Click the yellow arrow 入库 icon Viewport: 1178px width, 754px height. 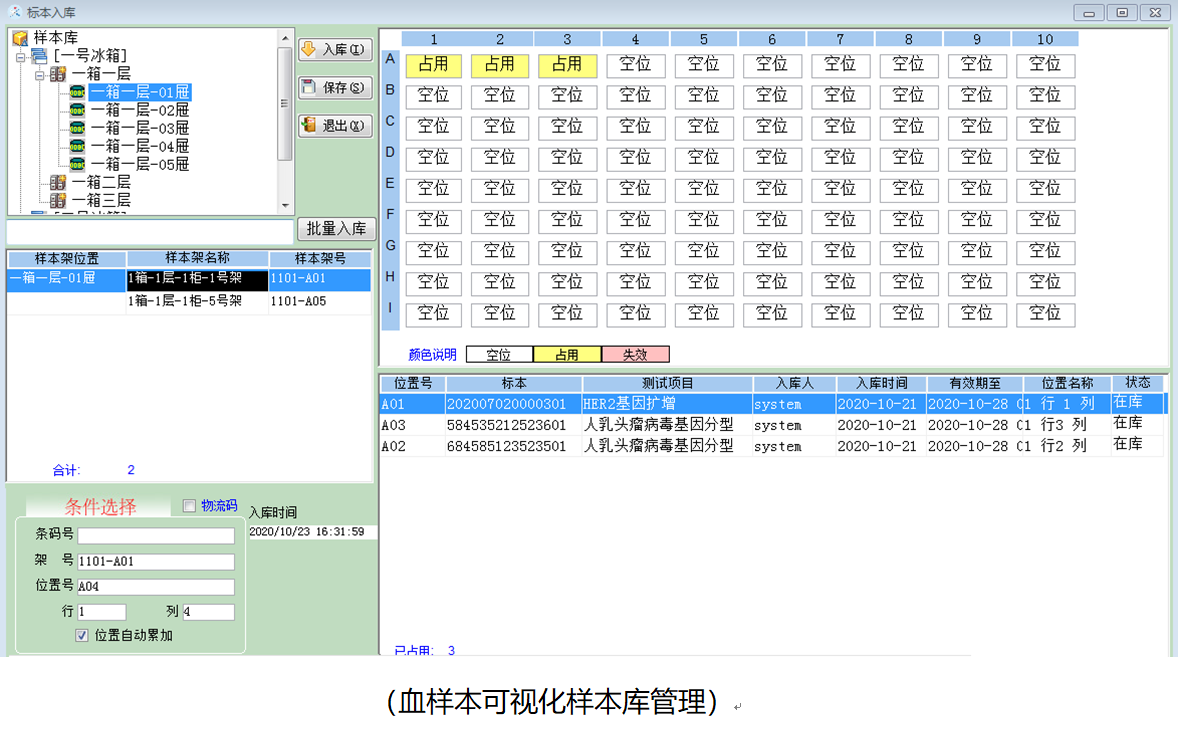[307, 49]
